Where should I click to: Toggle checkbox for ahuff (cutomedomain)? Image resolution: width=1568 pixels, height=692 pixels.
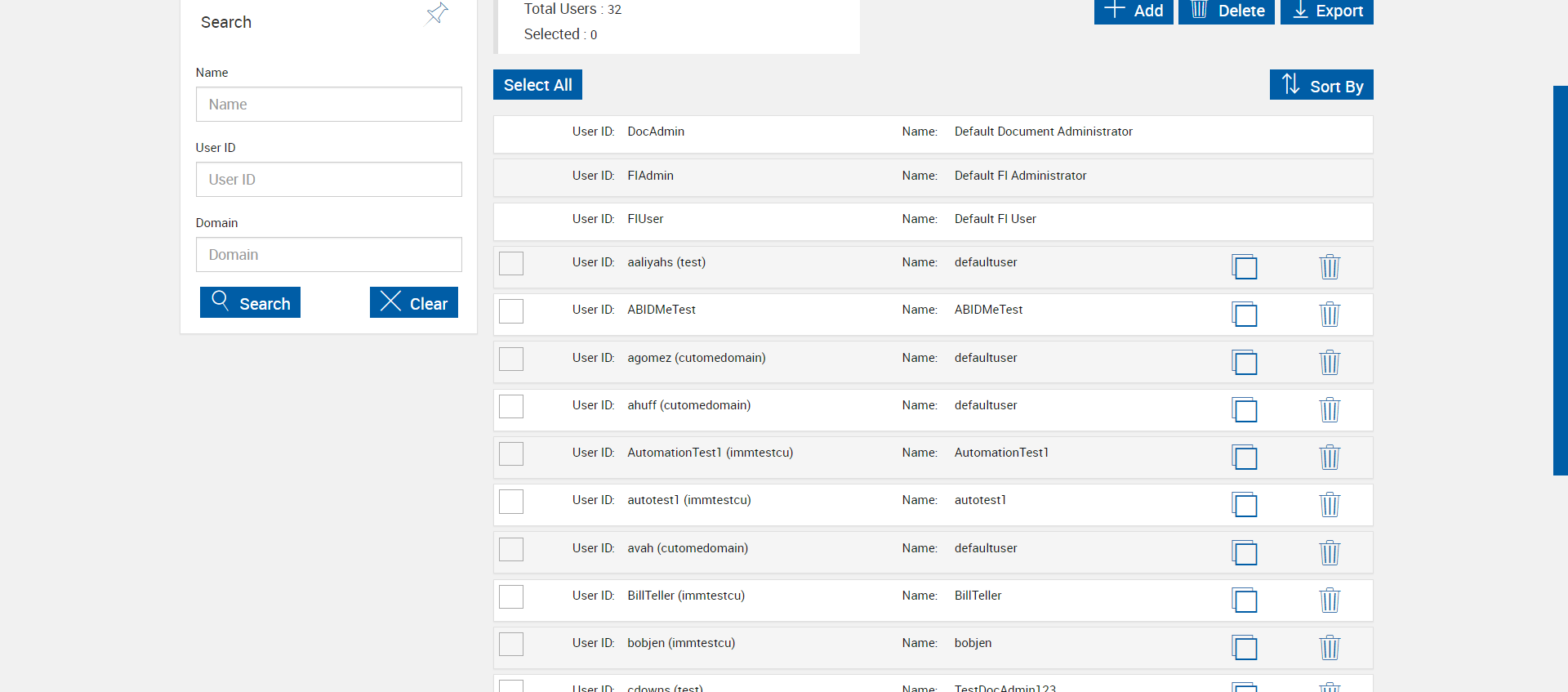tap(511, 406)
